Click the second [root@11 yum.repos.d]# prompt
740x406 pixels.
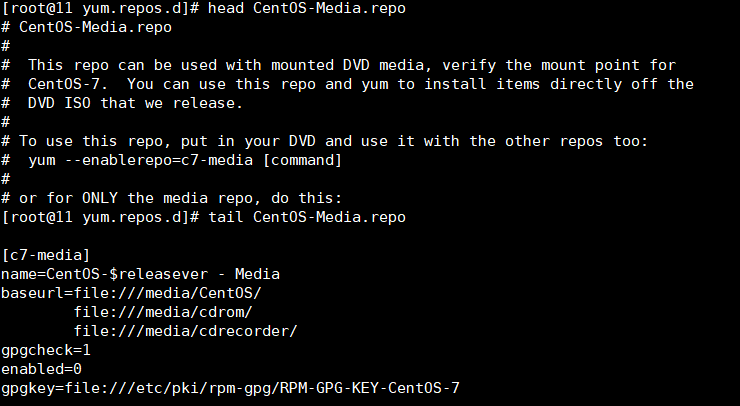click(x=101, y=217)
